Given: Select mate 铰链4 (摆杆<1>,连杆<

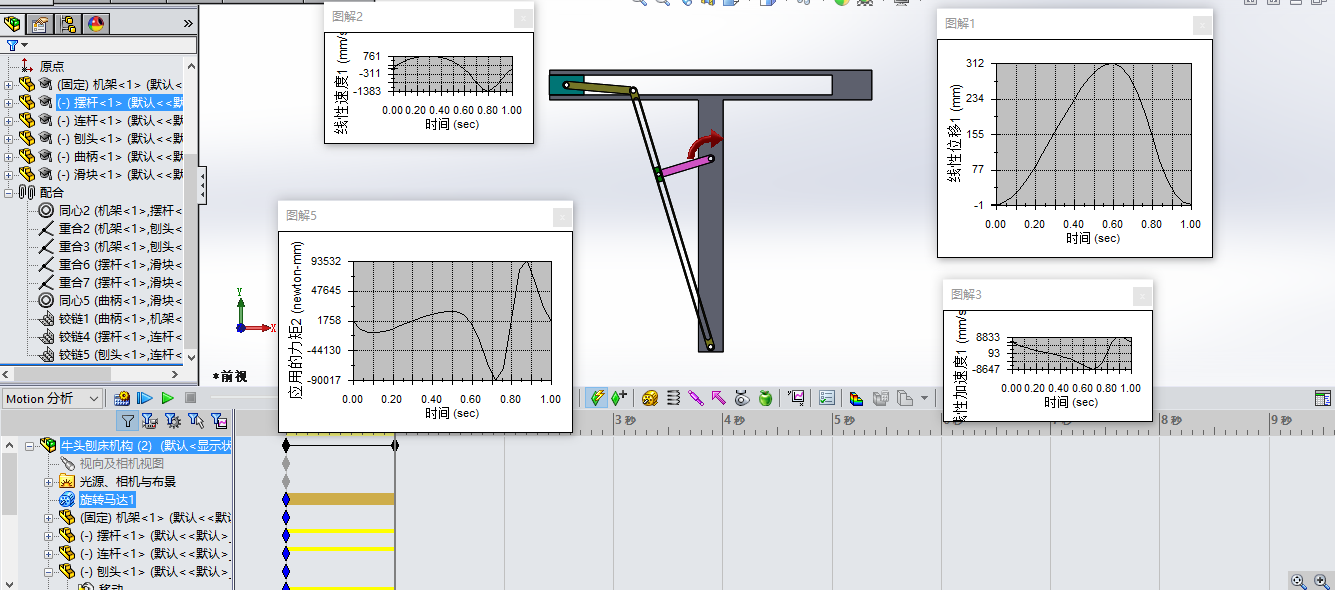Looking at the screenshot, I should (120, 336).
